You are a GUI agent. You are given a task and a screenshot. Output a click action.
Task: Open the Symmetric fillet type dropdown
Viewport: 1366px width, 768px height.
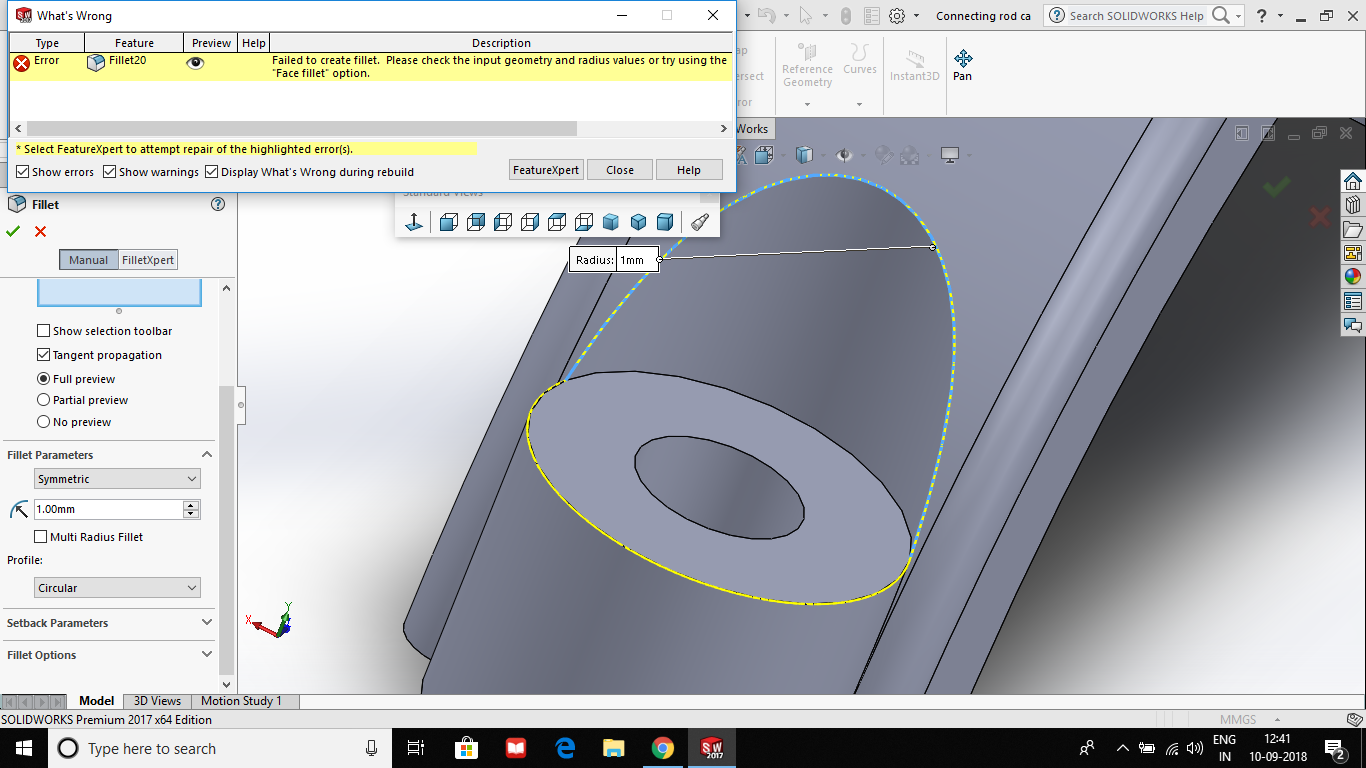point(116,478)
